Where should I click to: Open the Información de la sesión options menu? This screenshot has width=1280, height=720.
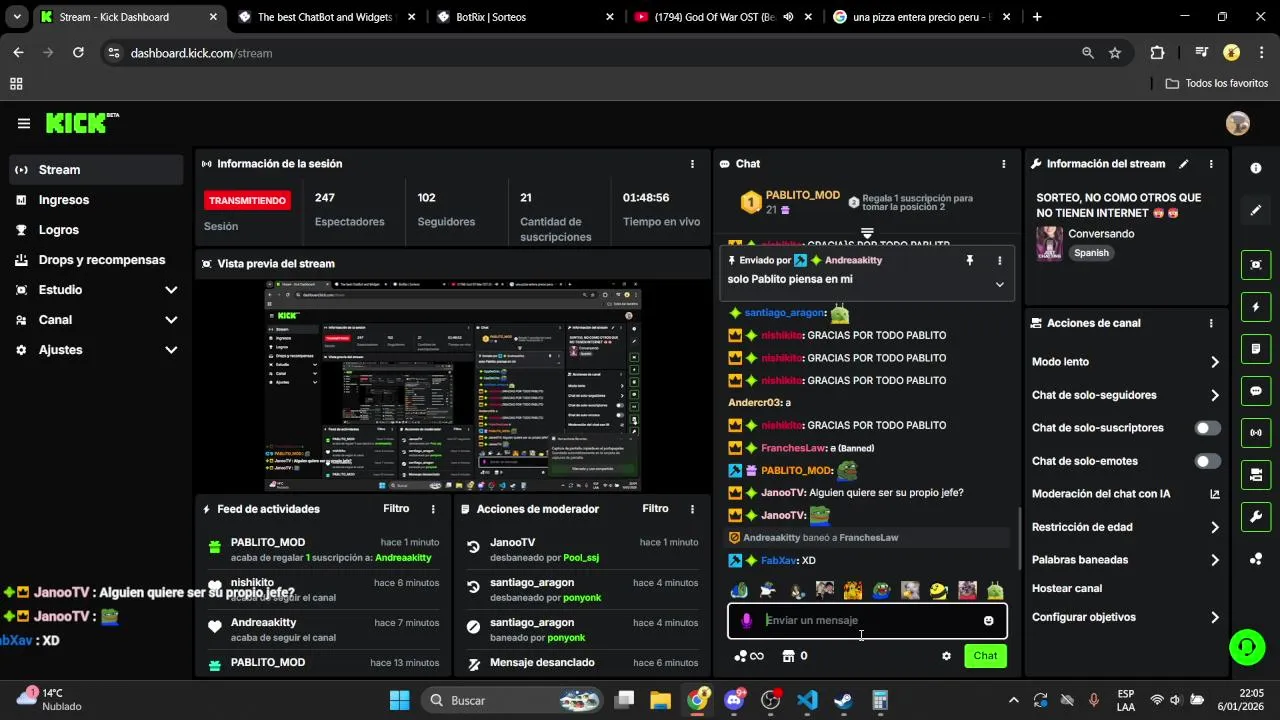point(692,164)
